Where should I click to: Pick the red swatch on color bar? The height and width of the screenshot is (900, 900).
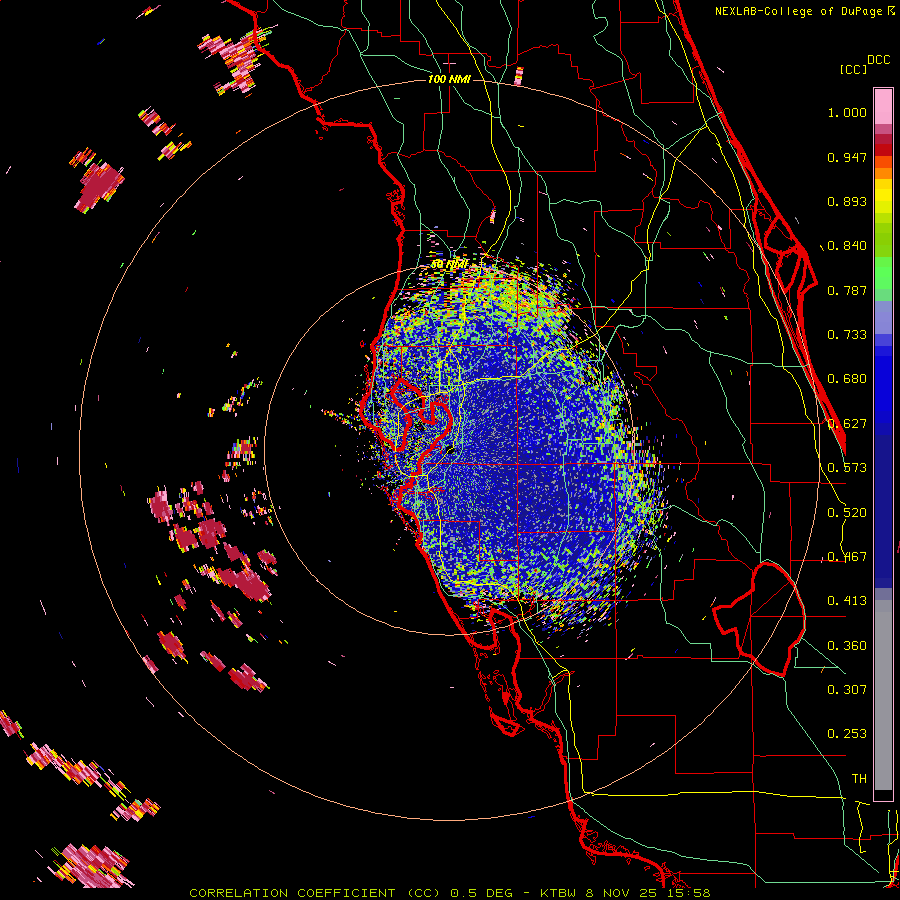883,150
